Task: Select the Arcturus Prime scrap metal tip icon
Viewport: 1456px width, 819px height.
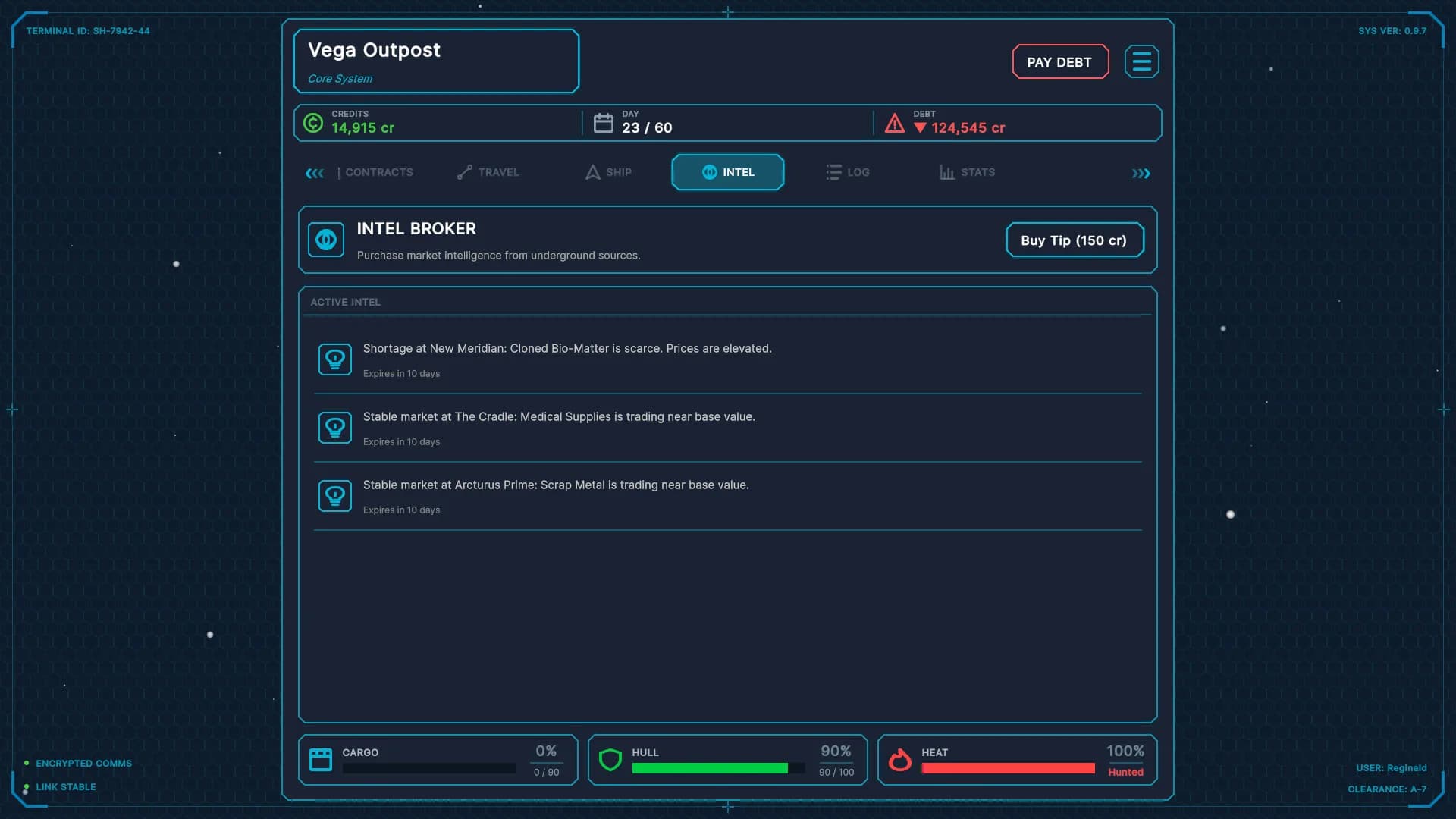Action: [335, 496]
